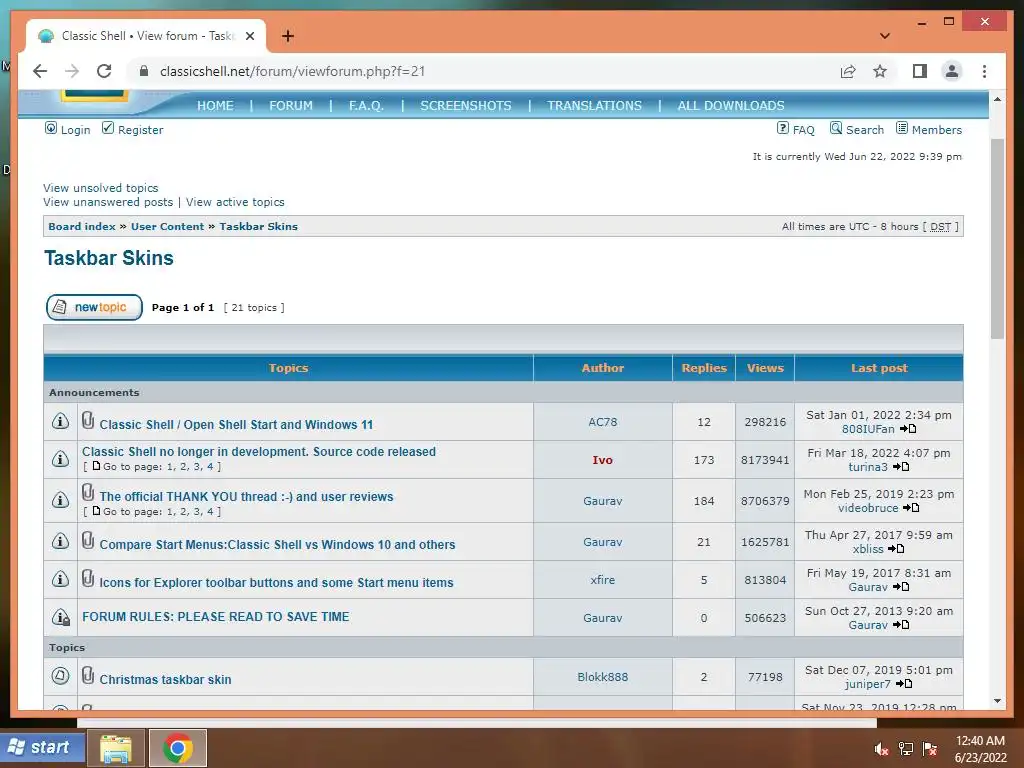
Task: Open The official THANK YOU thread topic
Action: tap(246, 497)
